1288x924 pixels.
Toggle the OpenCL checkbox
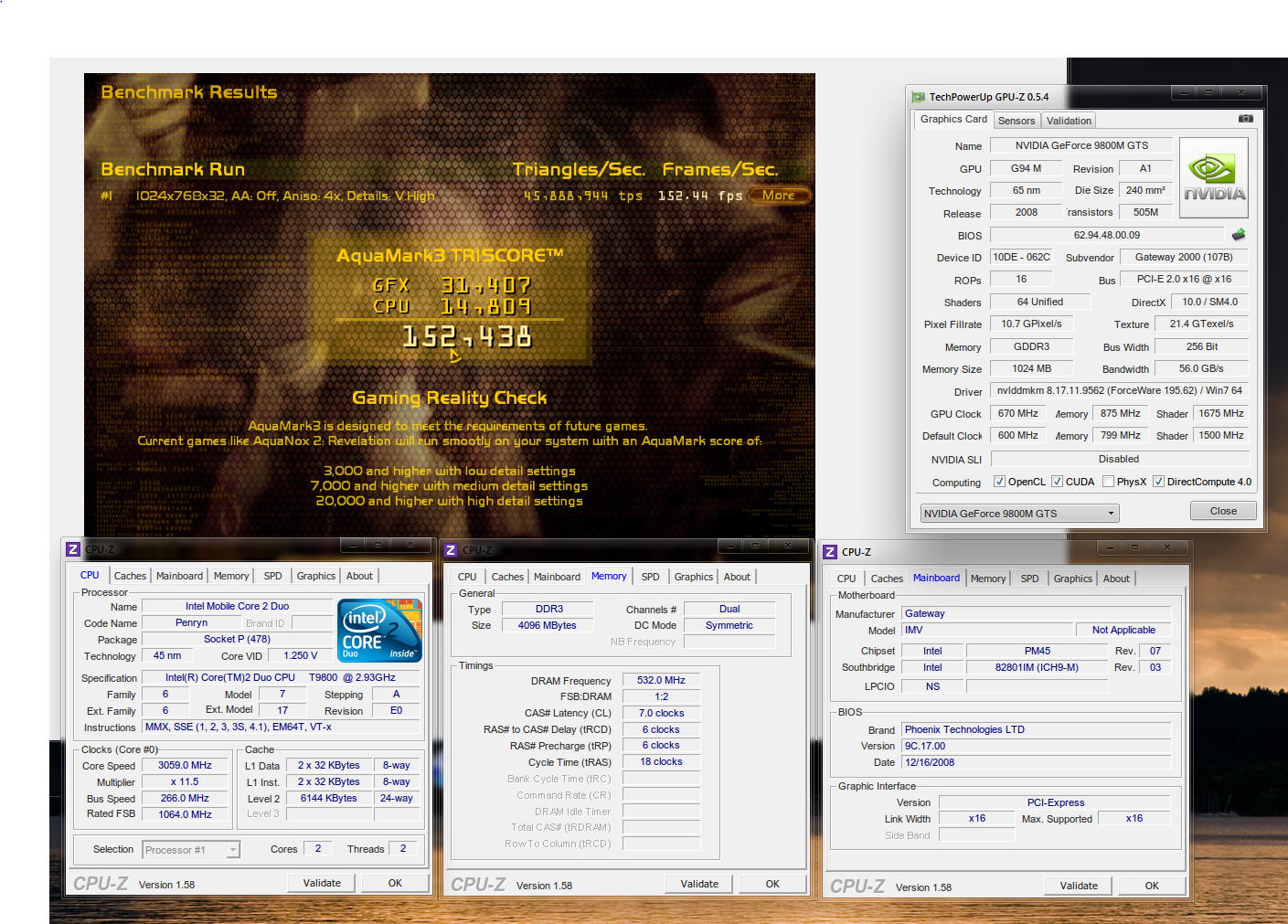999,482
